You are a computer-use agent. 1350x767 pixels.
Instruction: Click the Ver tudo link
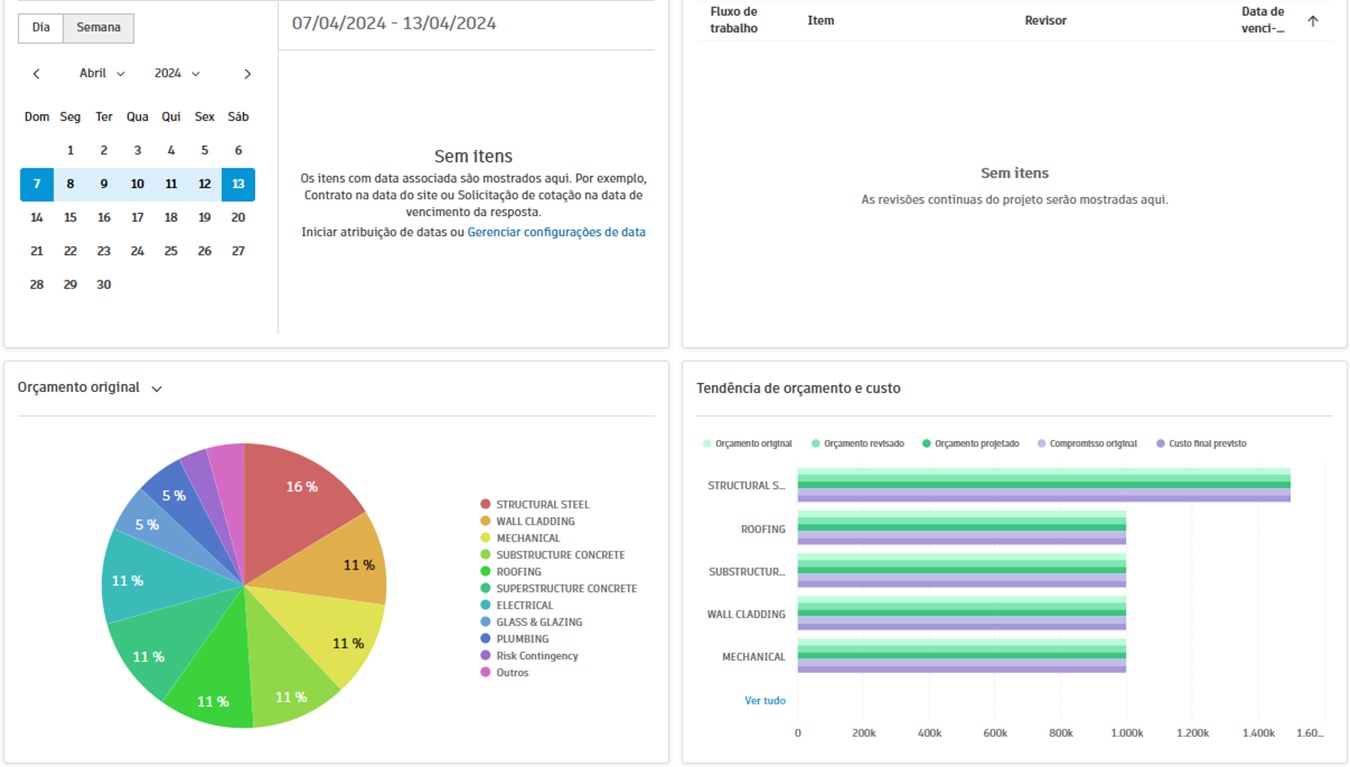(x=765, y=701)
